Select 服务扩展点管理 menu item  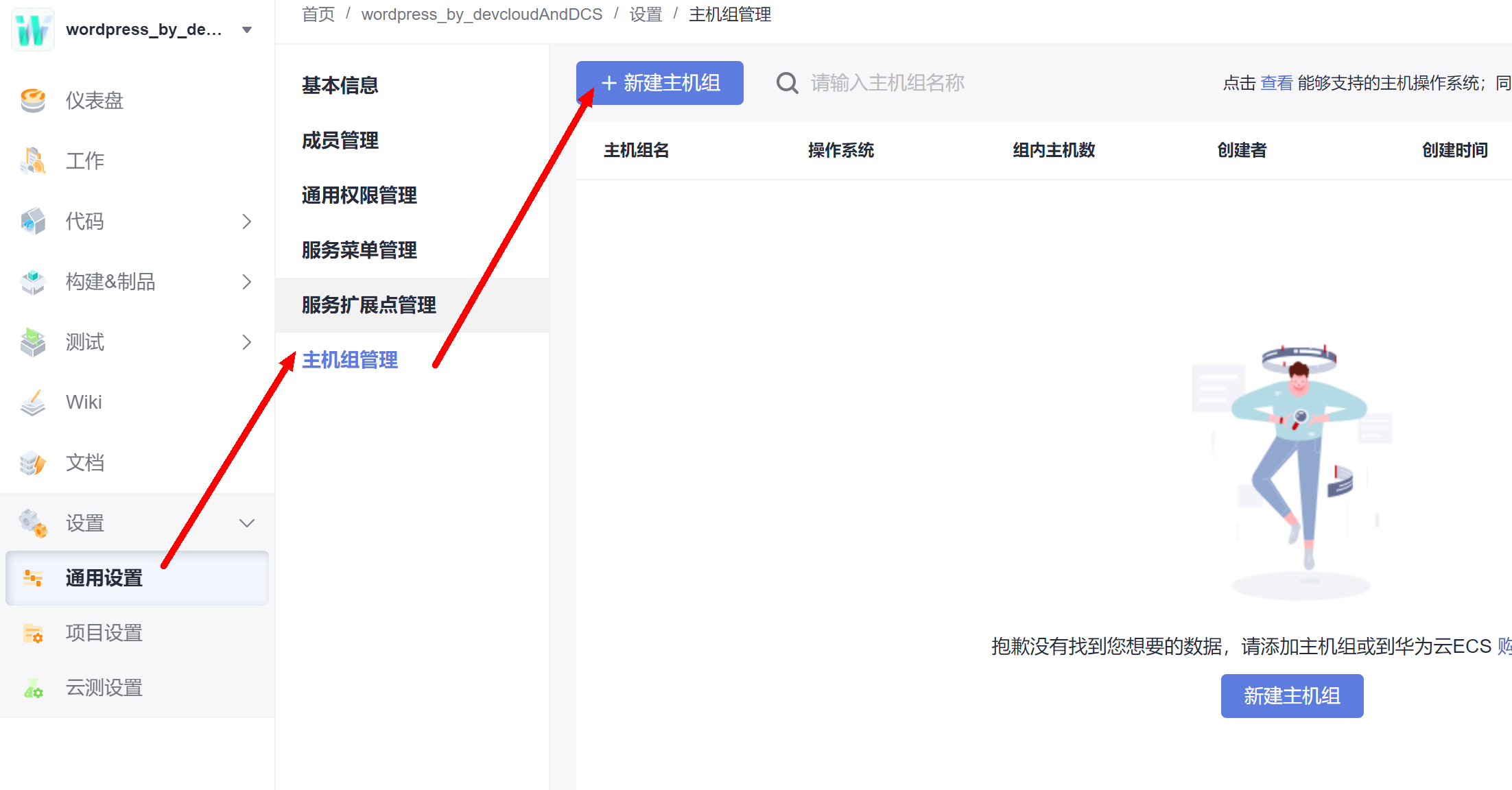tap(369, 305)
